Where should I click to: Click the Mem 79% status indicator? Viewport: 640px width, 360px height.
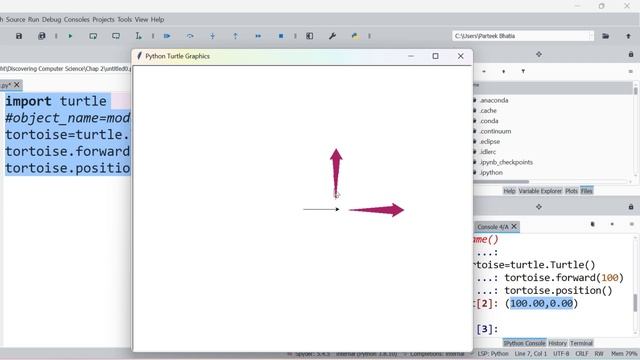(x=624, y=354)
